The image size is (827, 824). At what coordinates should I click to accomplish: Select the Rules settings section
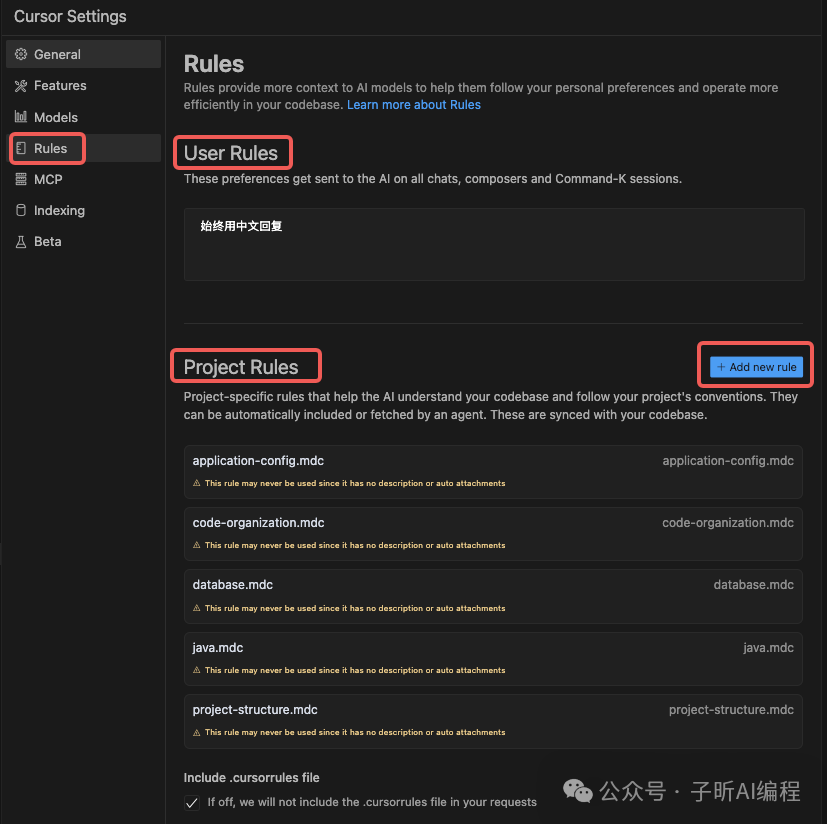(83, 148)
